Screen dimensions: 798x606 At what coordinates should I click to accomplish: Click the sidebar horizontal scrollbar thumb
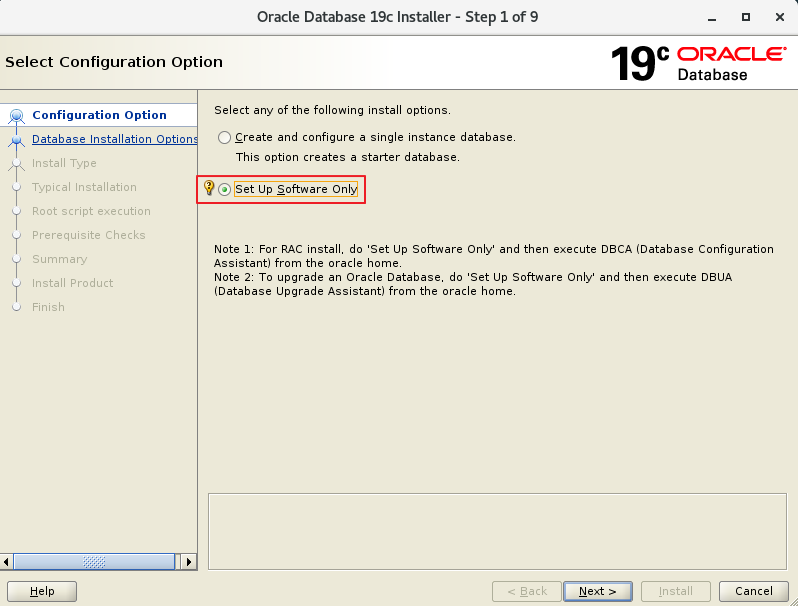(94, 562)
